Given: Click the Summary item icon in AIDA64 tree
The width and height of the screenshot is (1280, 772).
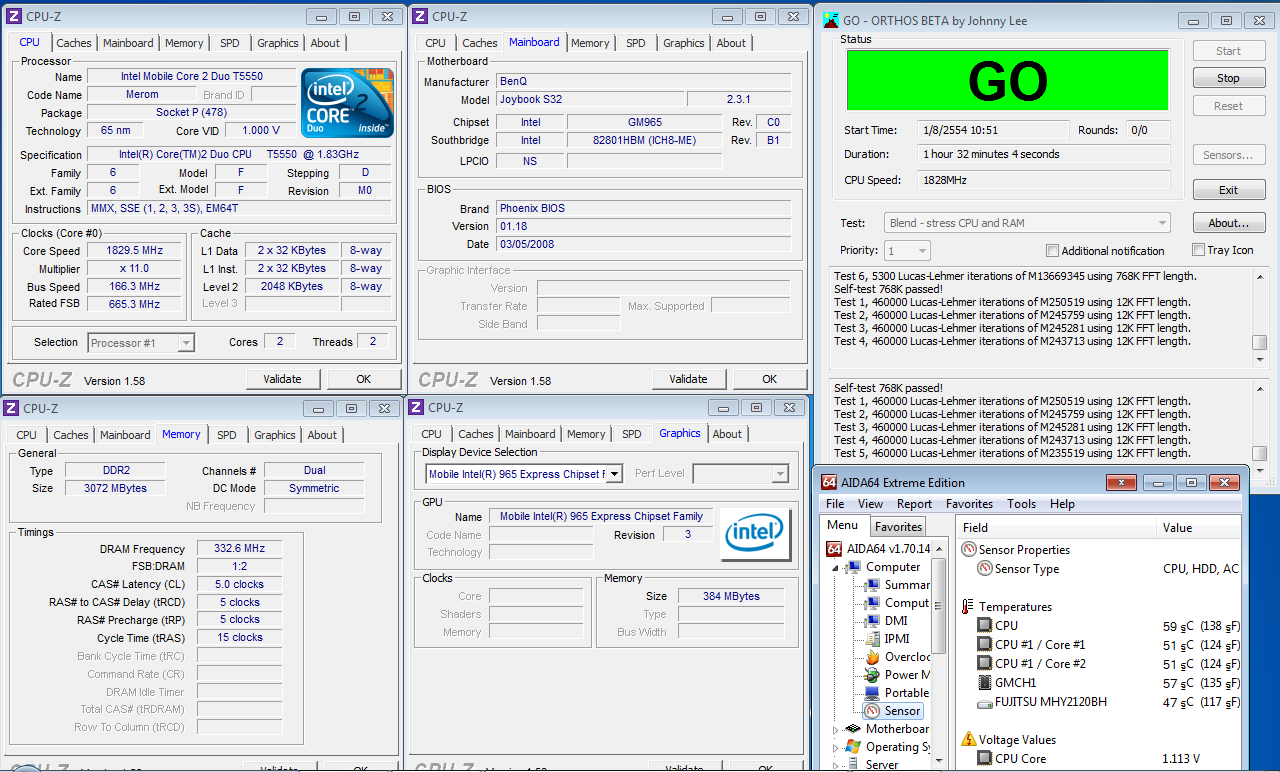Looking at the screenshot, I should pyautogui.click(x=872, y=585).
